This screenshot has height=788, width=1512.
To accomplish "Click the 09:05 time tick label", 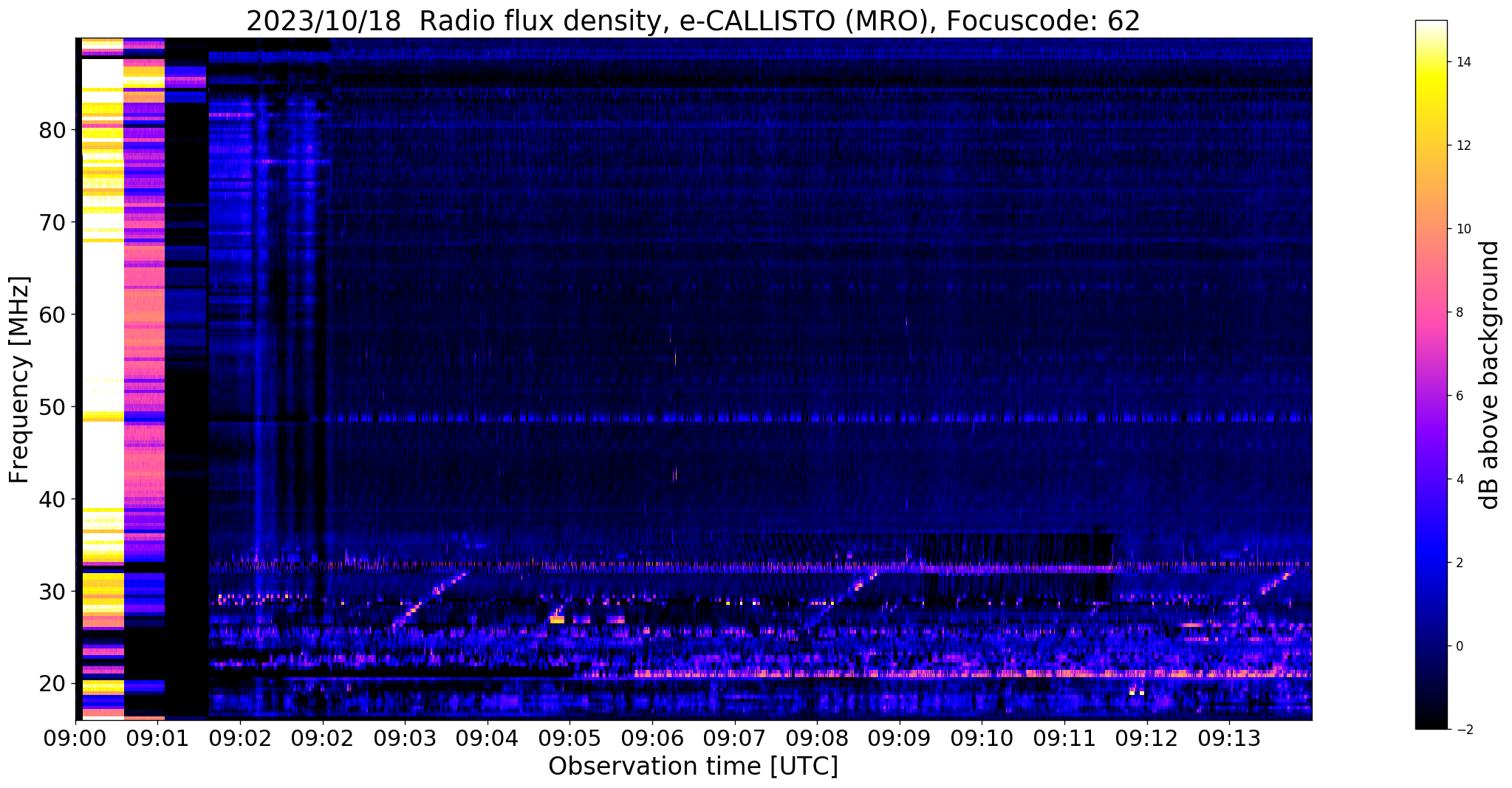I will click(569, 738).
